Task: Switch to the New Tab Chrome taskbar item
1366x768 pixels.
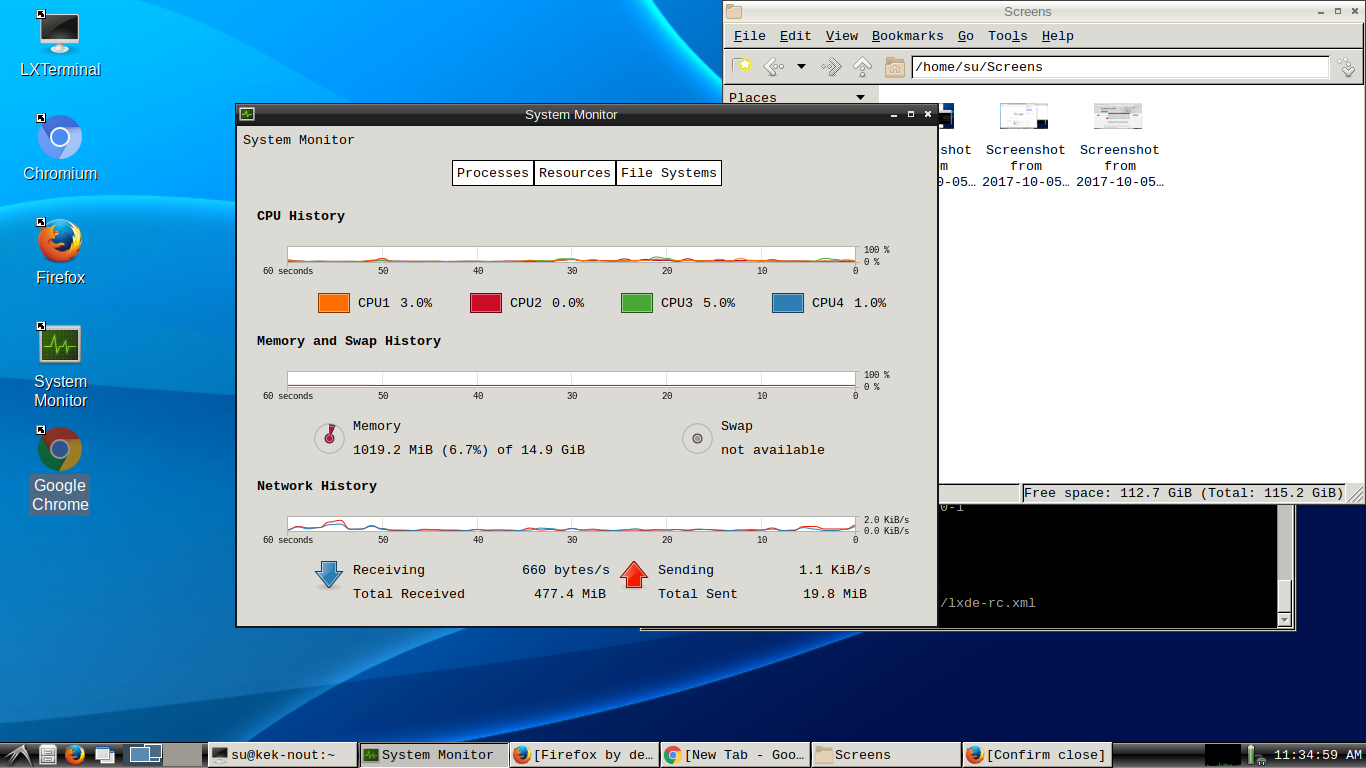Action: click(735, 755)
